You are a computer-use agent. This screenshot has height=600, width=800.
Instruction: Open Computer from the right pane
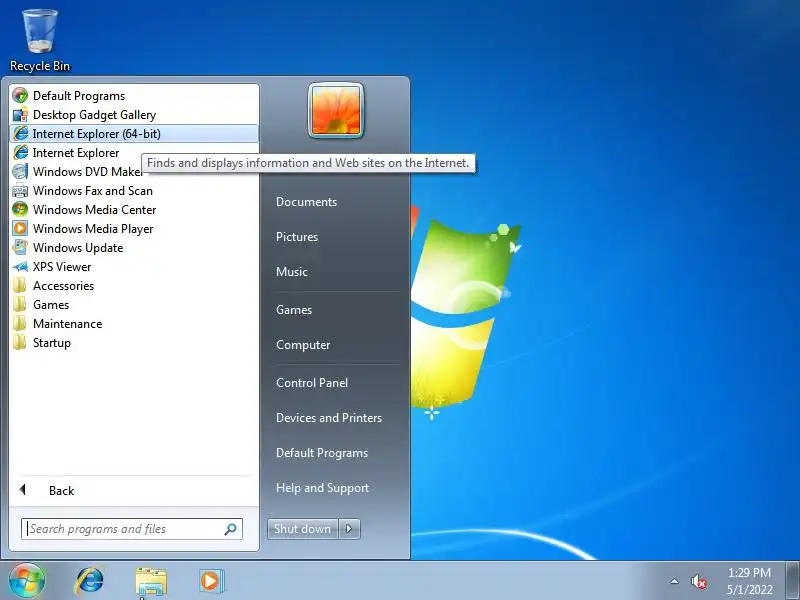[303, 345]
